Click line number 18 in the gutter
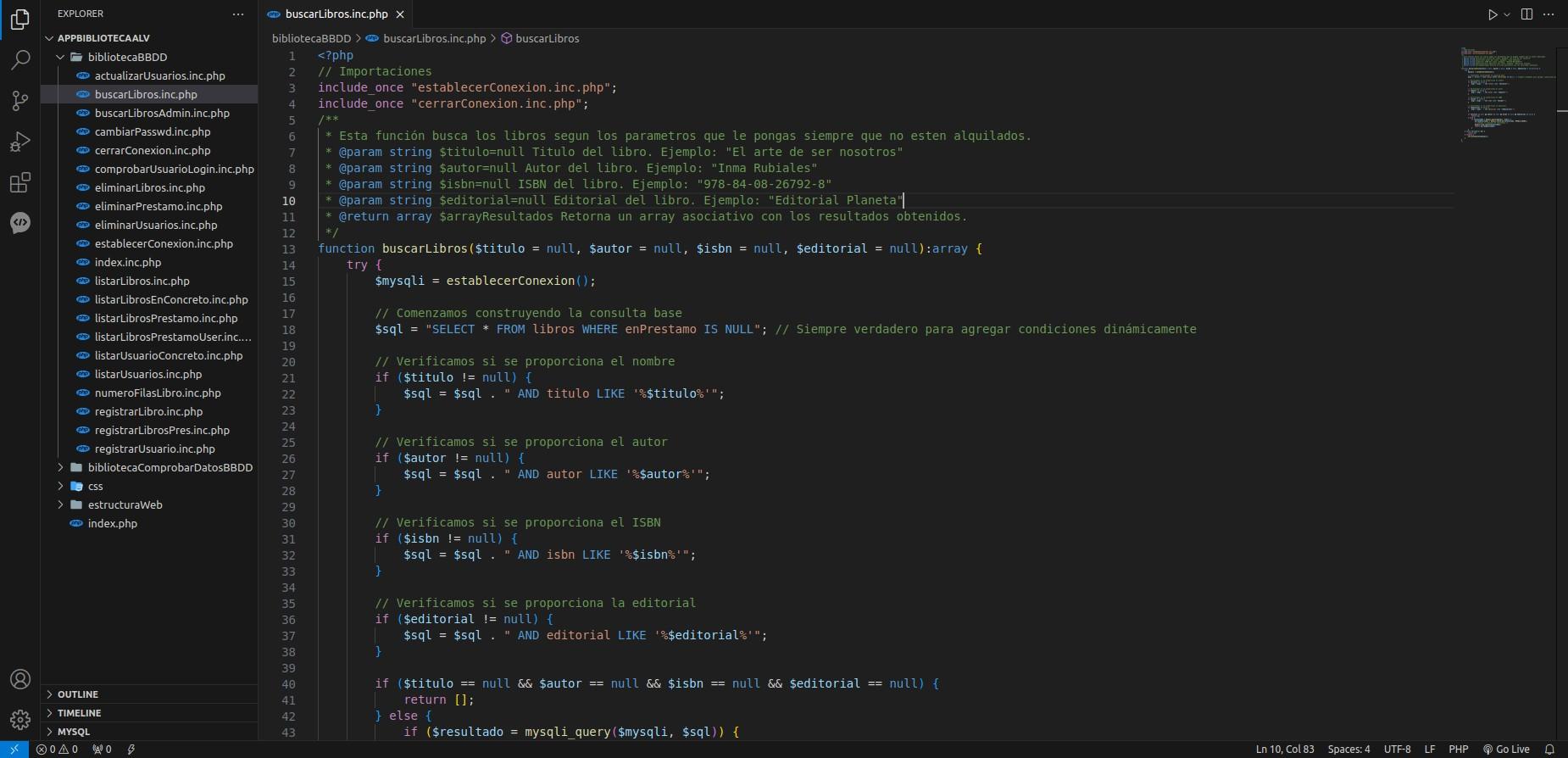 point(288,330)
